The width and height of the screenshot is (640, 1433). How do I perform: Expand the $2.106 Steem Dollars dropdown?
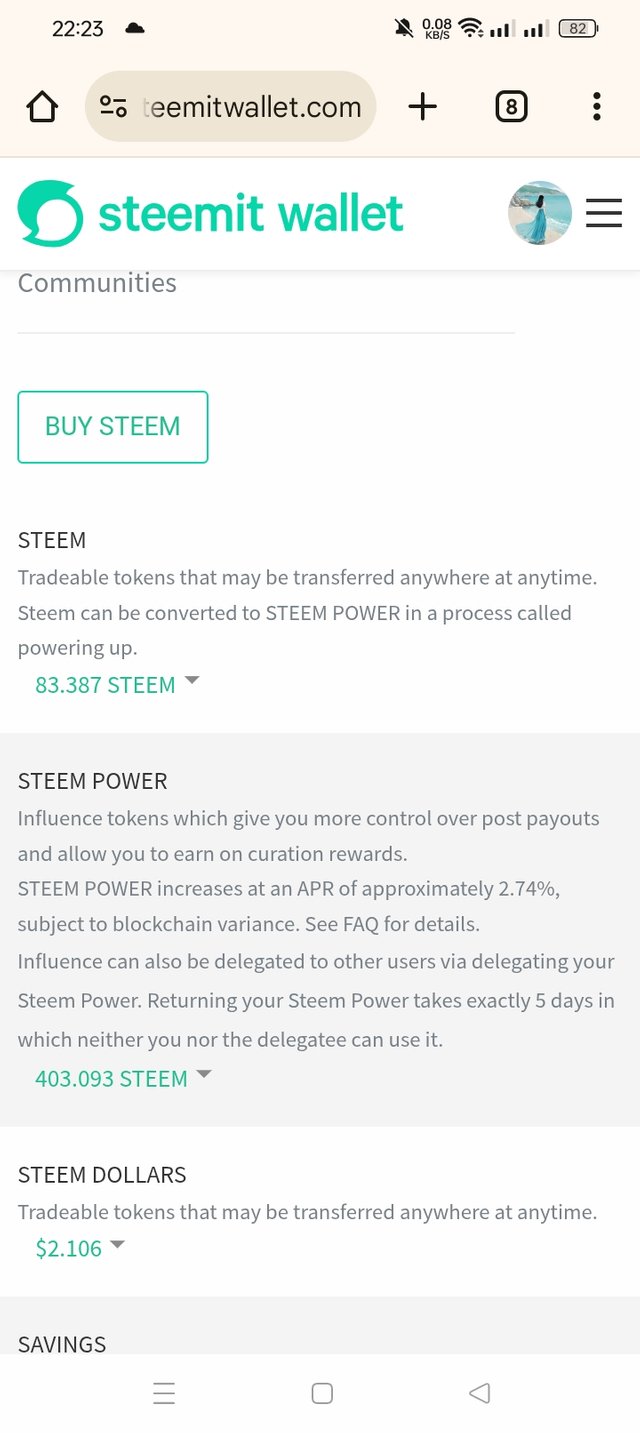[x=80, y=1248]
